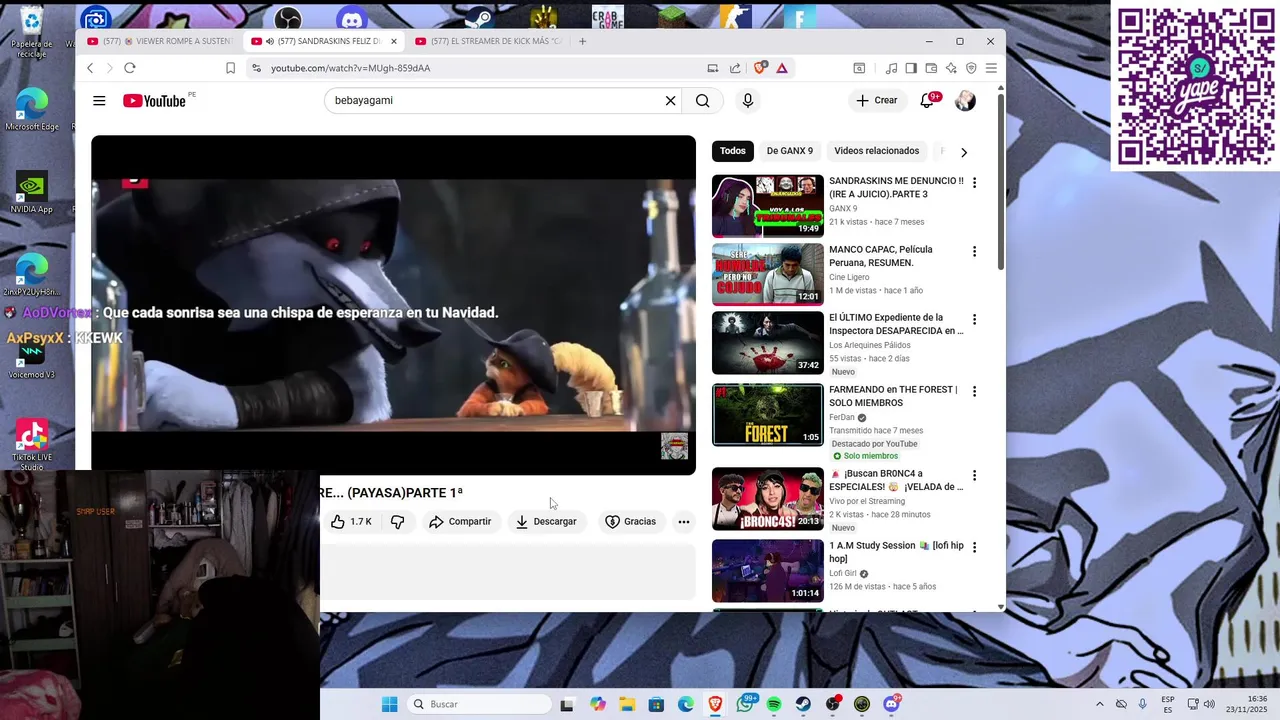Click the Crear create button
The image size is (1280, 720).
point(877,100)
